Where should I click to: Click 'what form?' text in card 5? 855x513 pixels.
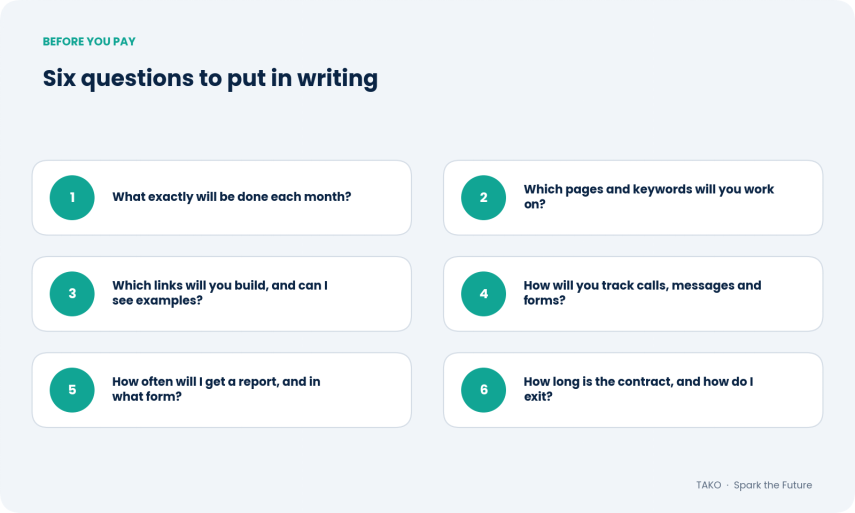pos(147,396)
